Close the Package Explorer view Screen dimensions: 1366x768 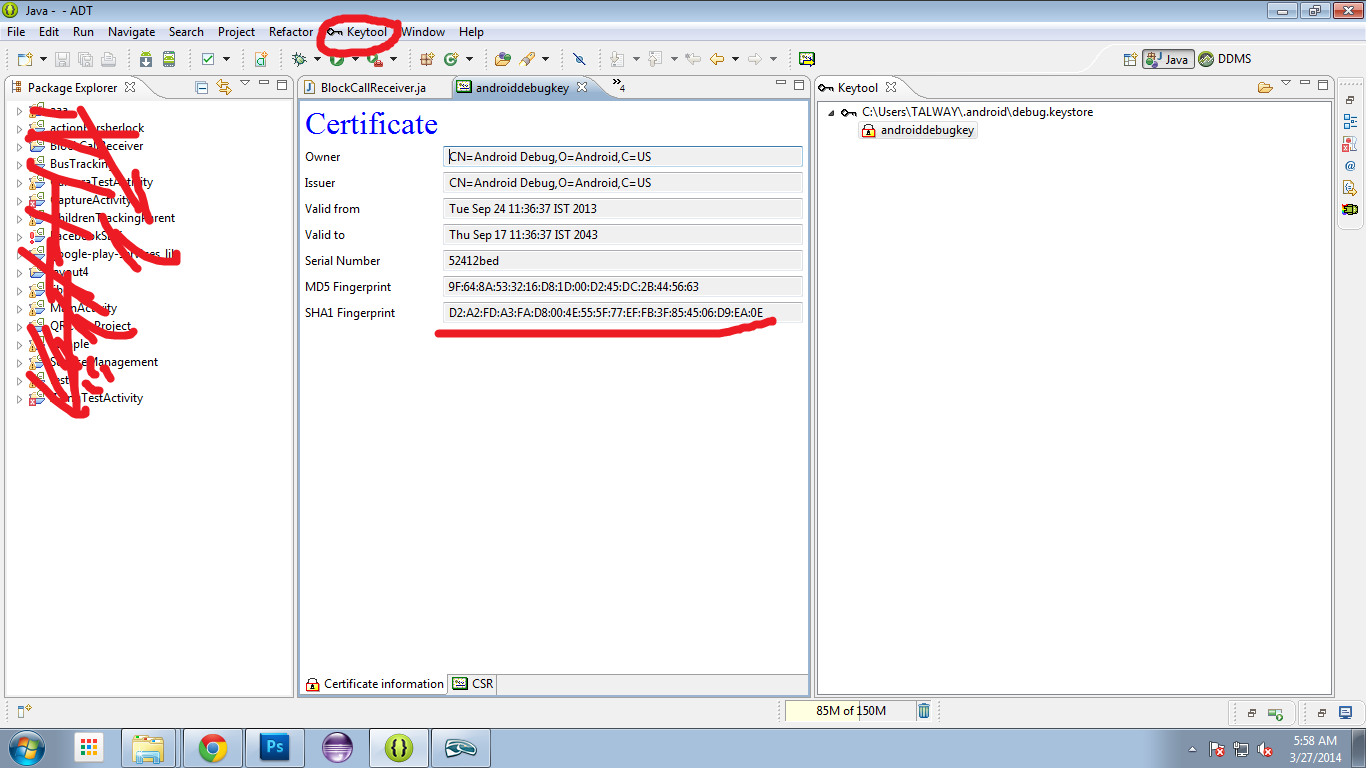pos(129,88)
